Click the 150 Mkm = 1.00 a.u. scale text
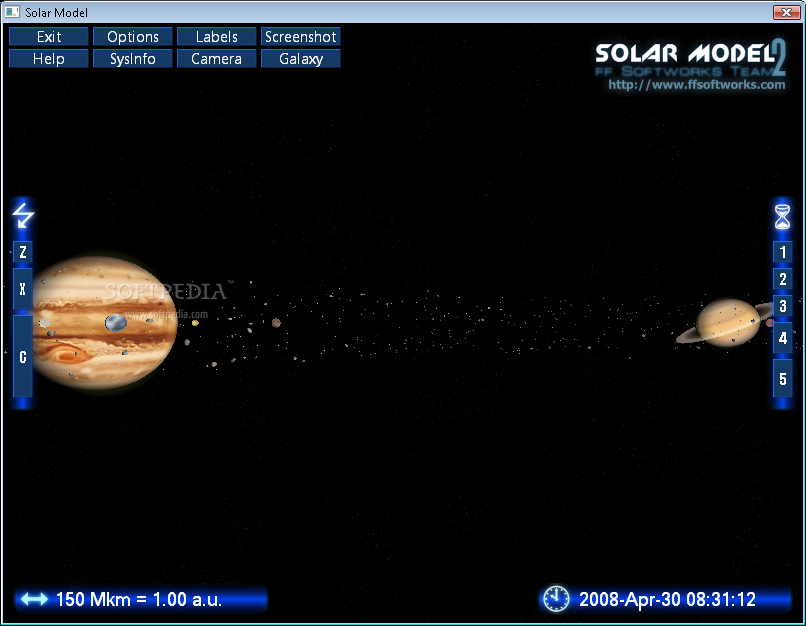806x626 pixels. tap(139, 599)
